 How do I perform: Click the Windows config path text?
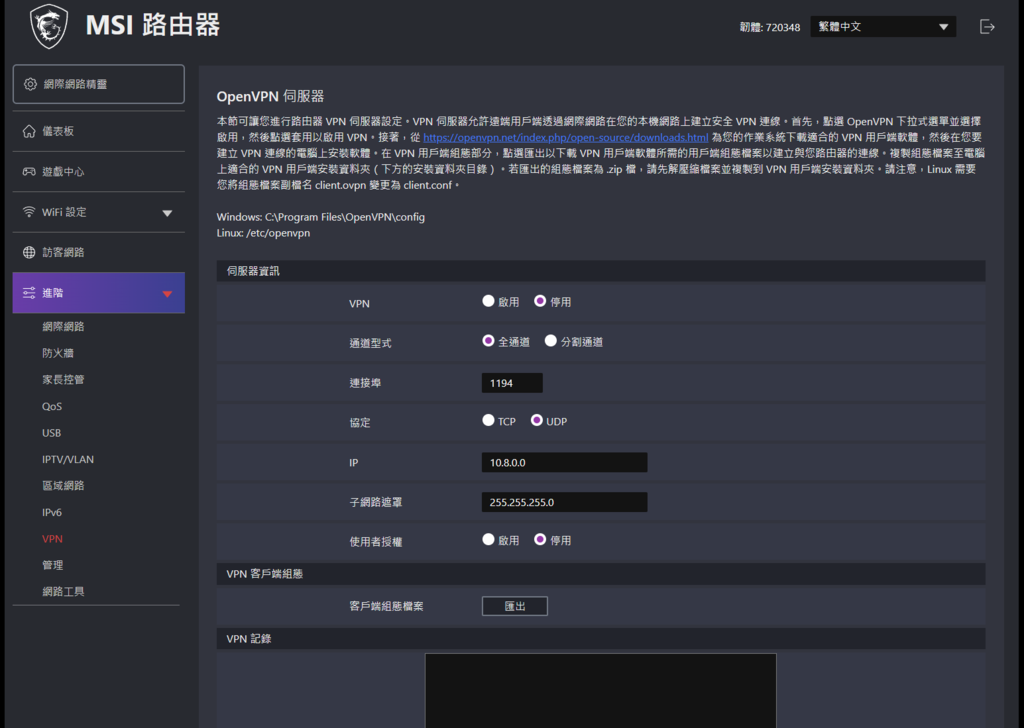(321, 217)
